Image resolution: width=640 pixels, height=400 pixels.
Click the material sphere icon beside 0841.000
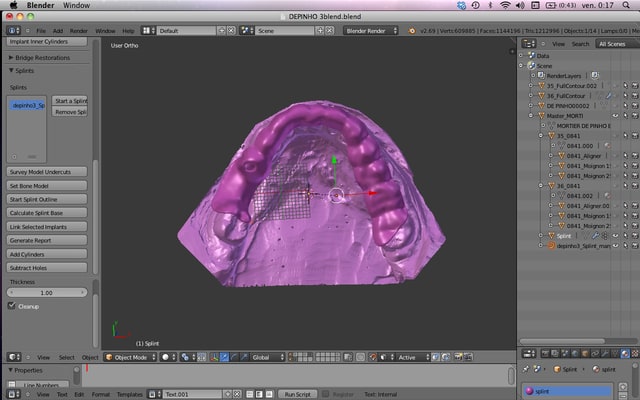pos(608,146)
